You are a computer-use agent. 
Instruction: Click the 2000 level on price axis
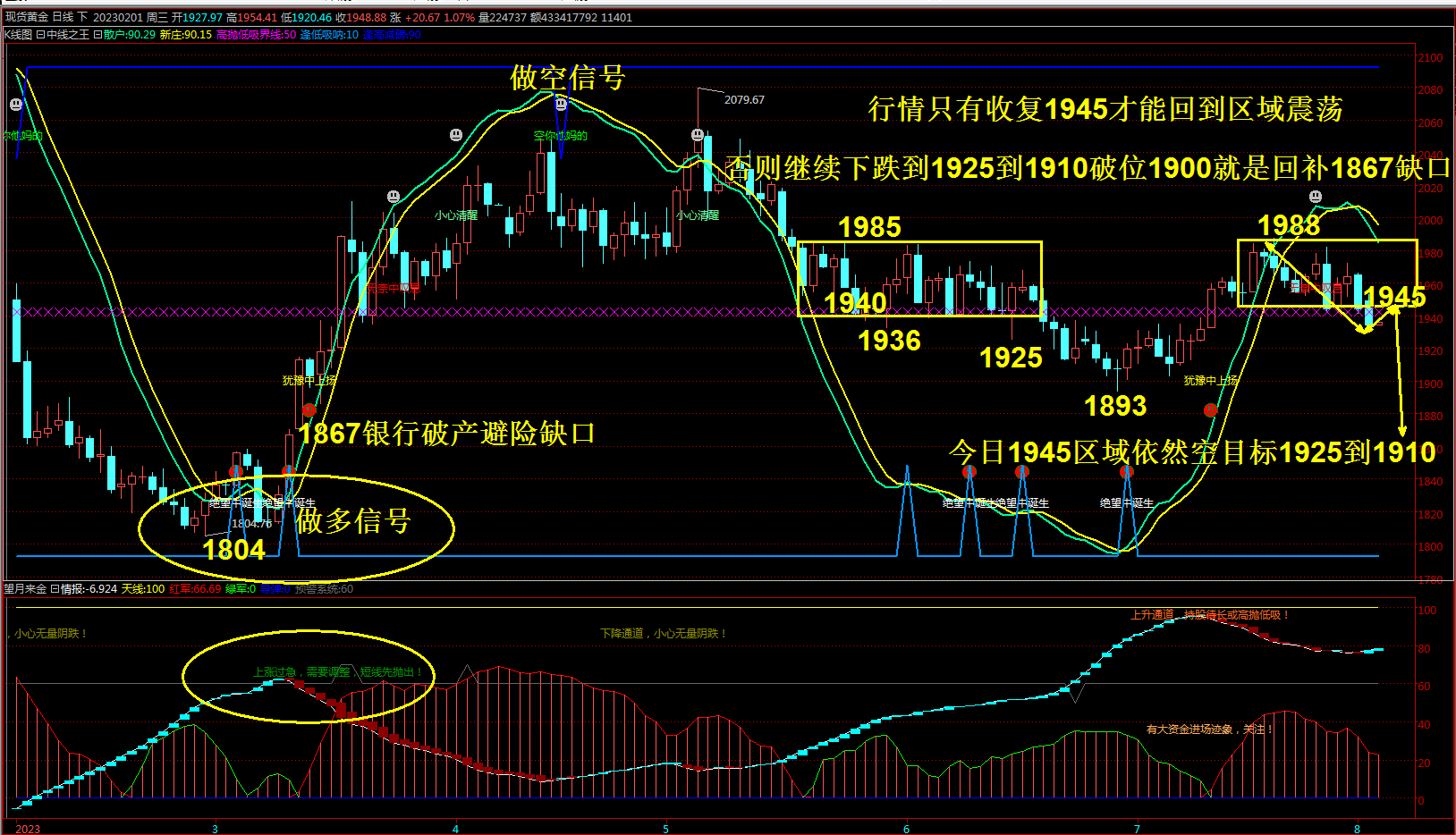(x=1430, y=221)
